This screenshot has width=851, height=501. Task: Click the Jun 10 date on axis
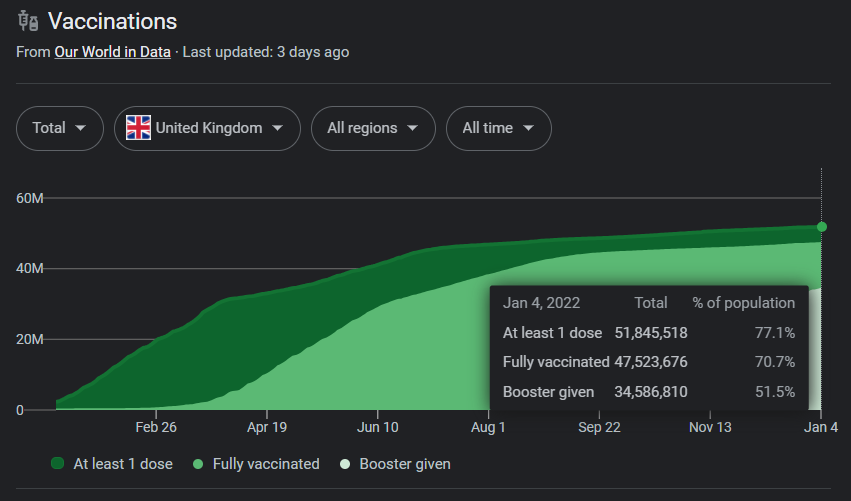pyautogui.click(x=378, y=427)
